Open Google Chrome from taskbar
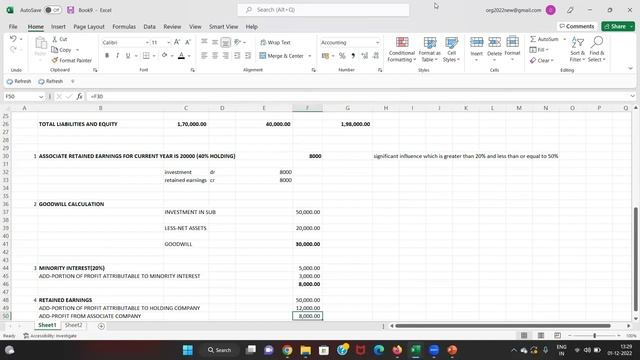Image resolution: width=640 pixels, height=360 pixels. click(287, 350)
